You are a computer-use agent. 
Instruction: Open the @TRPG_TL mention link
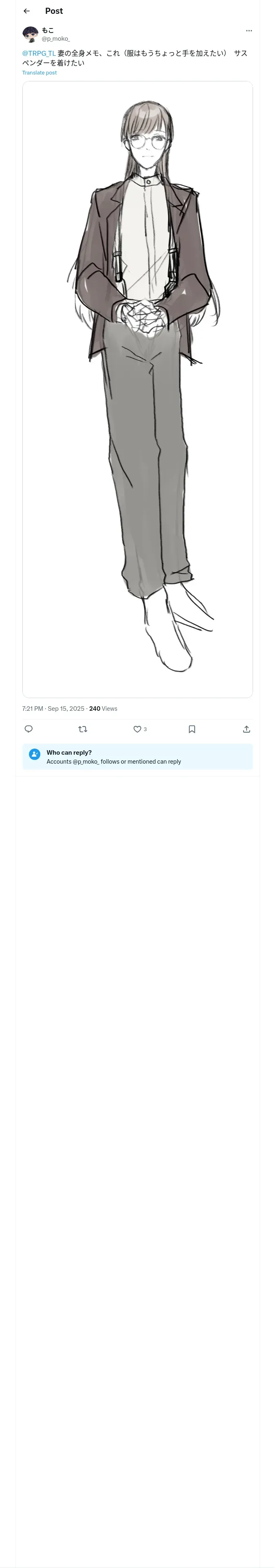pyautogui.click(x=39, y=54)
